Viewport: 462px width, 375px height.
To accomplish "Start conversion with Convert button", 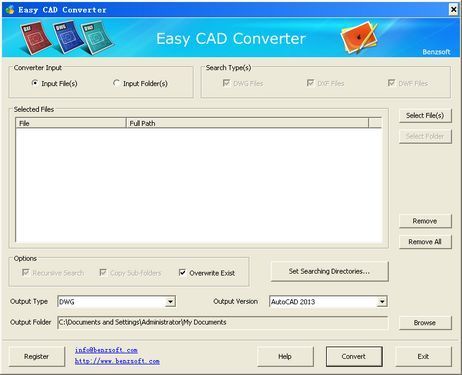I will (354, 356).
